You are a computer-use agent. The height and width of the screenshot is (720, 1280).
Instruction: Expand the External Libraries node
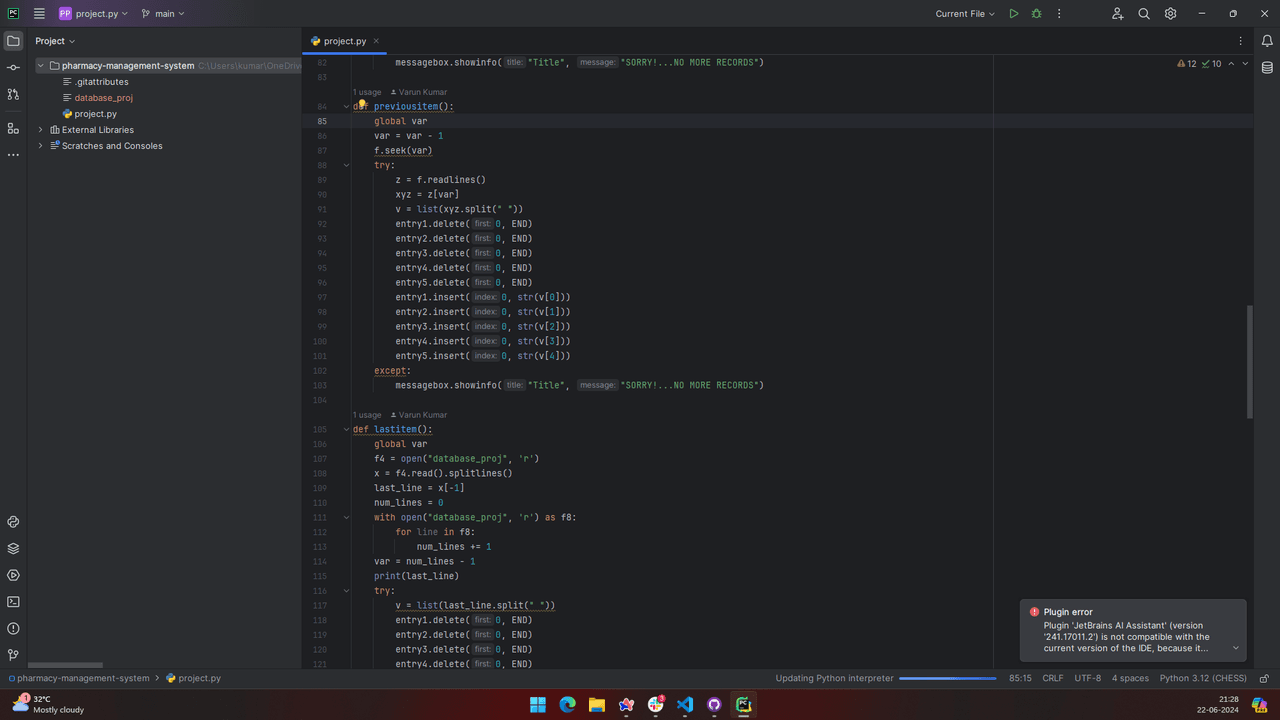pyautogui.click(x=41, y=130)
